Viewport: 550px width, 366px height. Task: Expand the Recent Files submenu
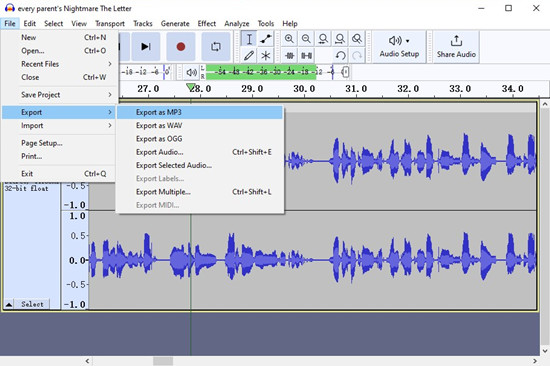click(59, 64)
